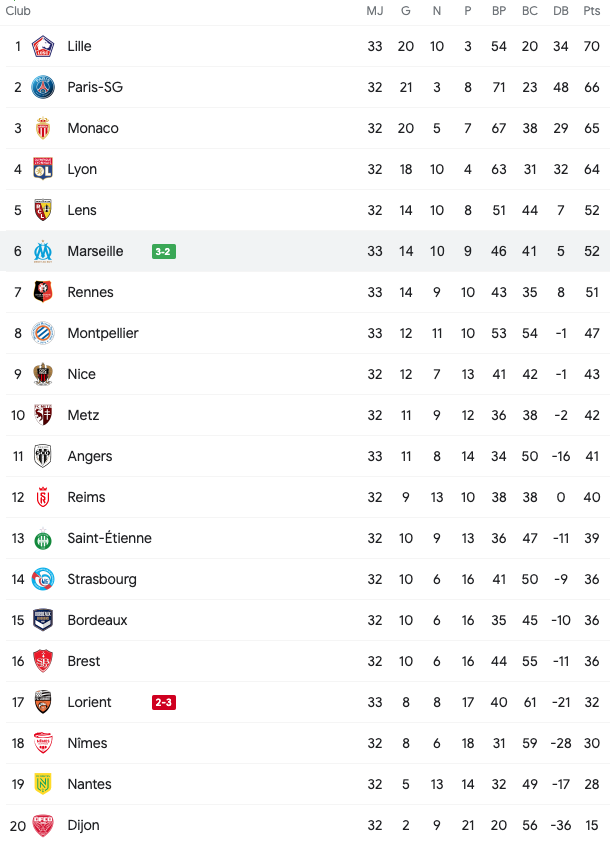This screenshot has height=848, width=610.
Task: Open the Paris-SG club logo
Action: (43, 87)
